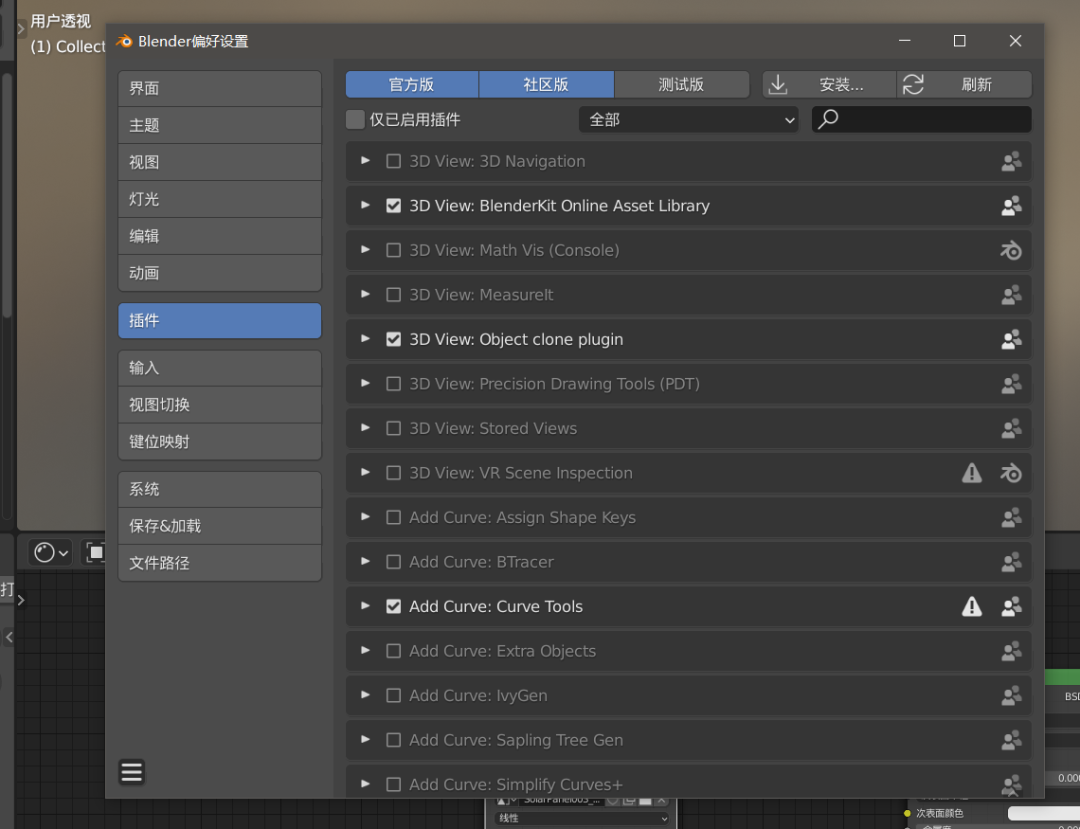The width and height of the screenshot is (1080, 829).
Task: Open the 主题 preferences section
Action: click(x=220, y=125)
